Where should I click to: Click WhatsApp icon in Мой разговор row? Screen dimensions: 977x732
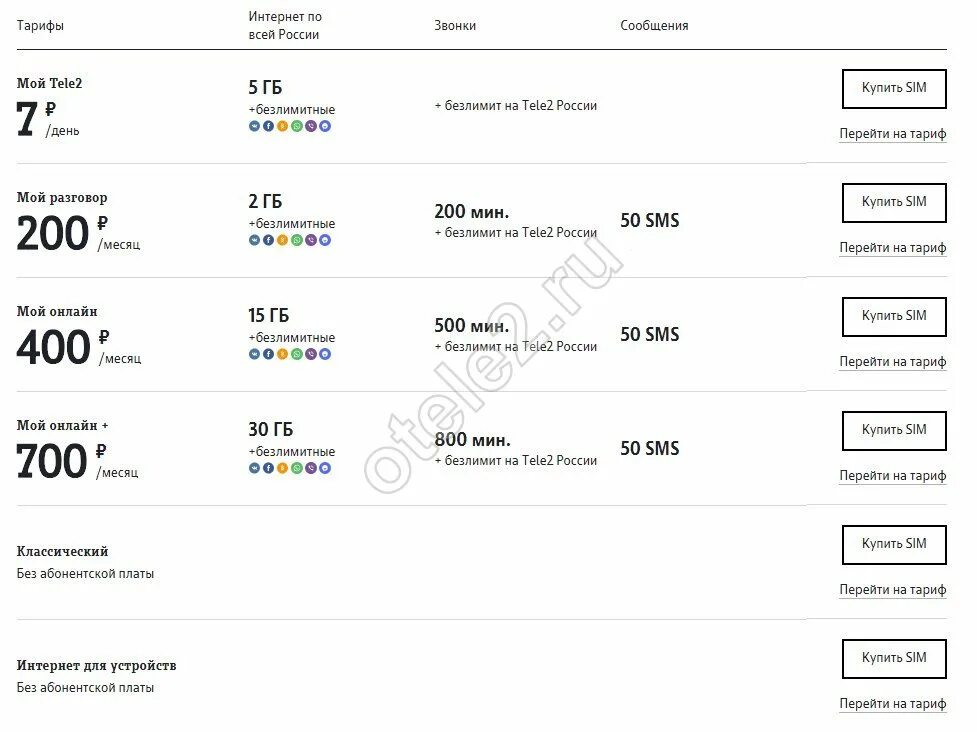click(x=297, y=240)
